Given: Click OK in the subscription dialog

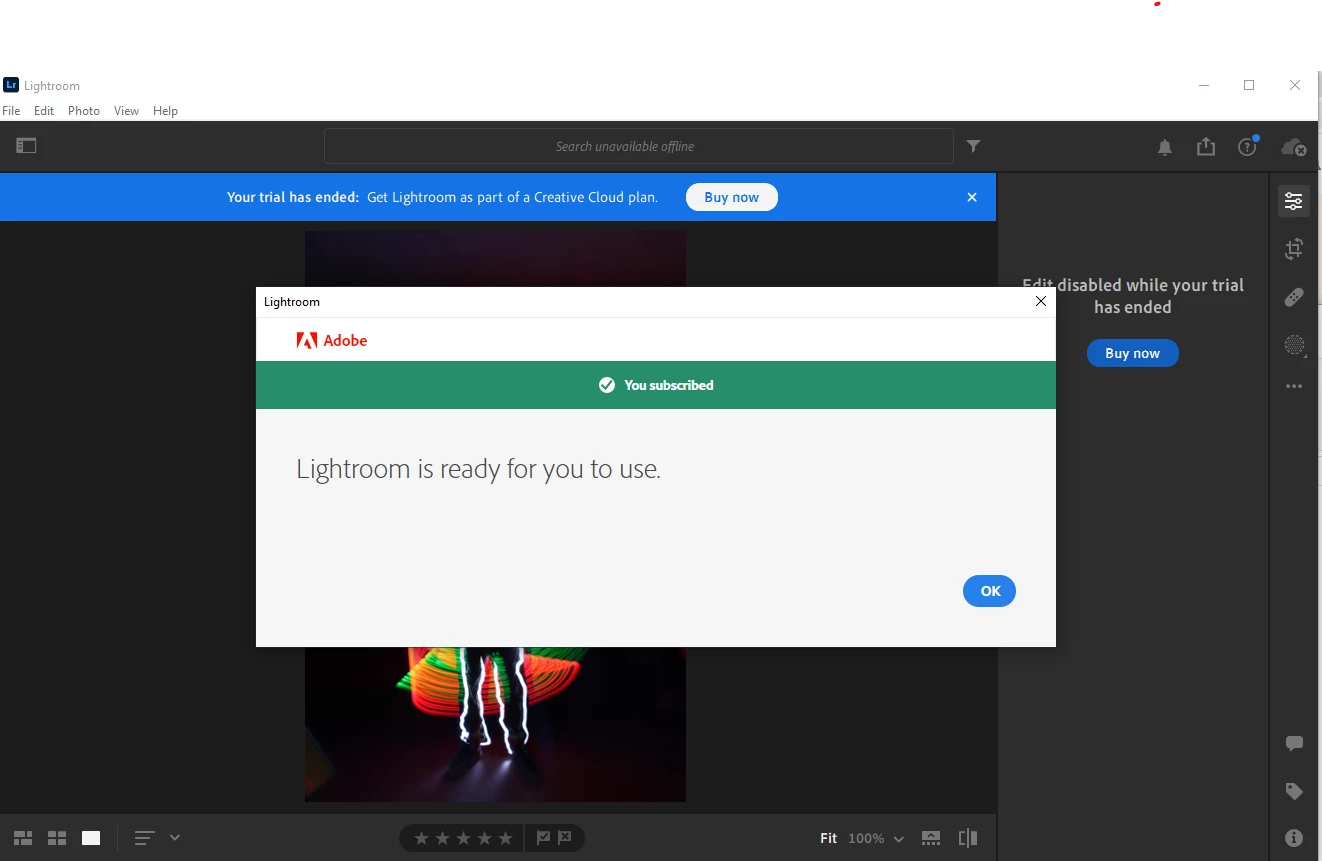Looking at the screenshot, I should click(990, 591).
